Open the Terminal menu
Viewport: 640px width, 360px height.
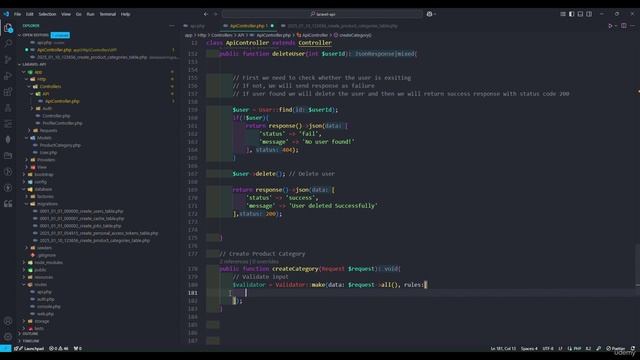point(108,14)
